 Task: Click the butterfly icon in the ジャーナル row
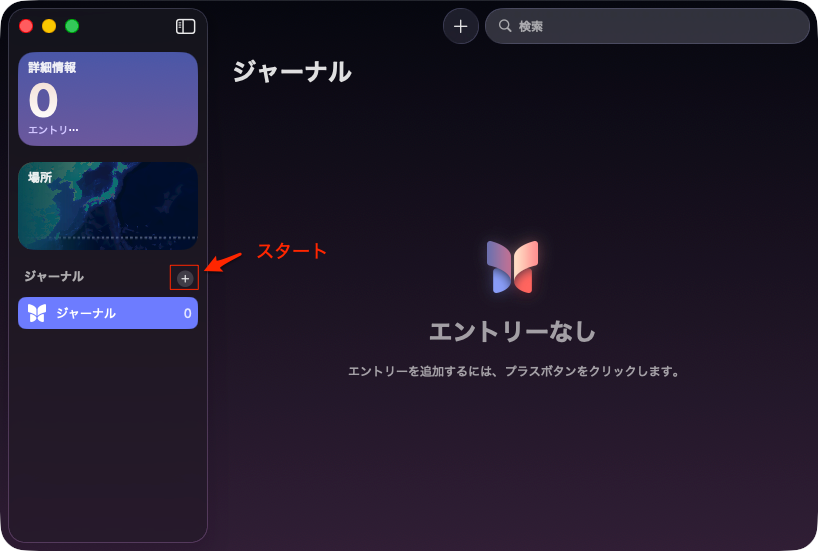click(37, 313)
